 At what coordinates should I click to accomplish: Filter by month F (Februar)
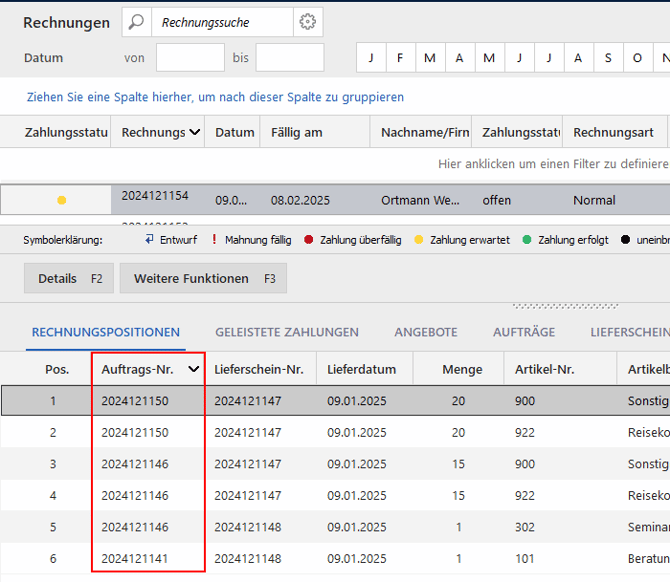click(400, 58)
